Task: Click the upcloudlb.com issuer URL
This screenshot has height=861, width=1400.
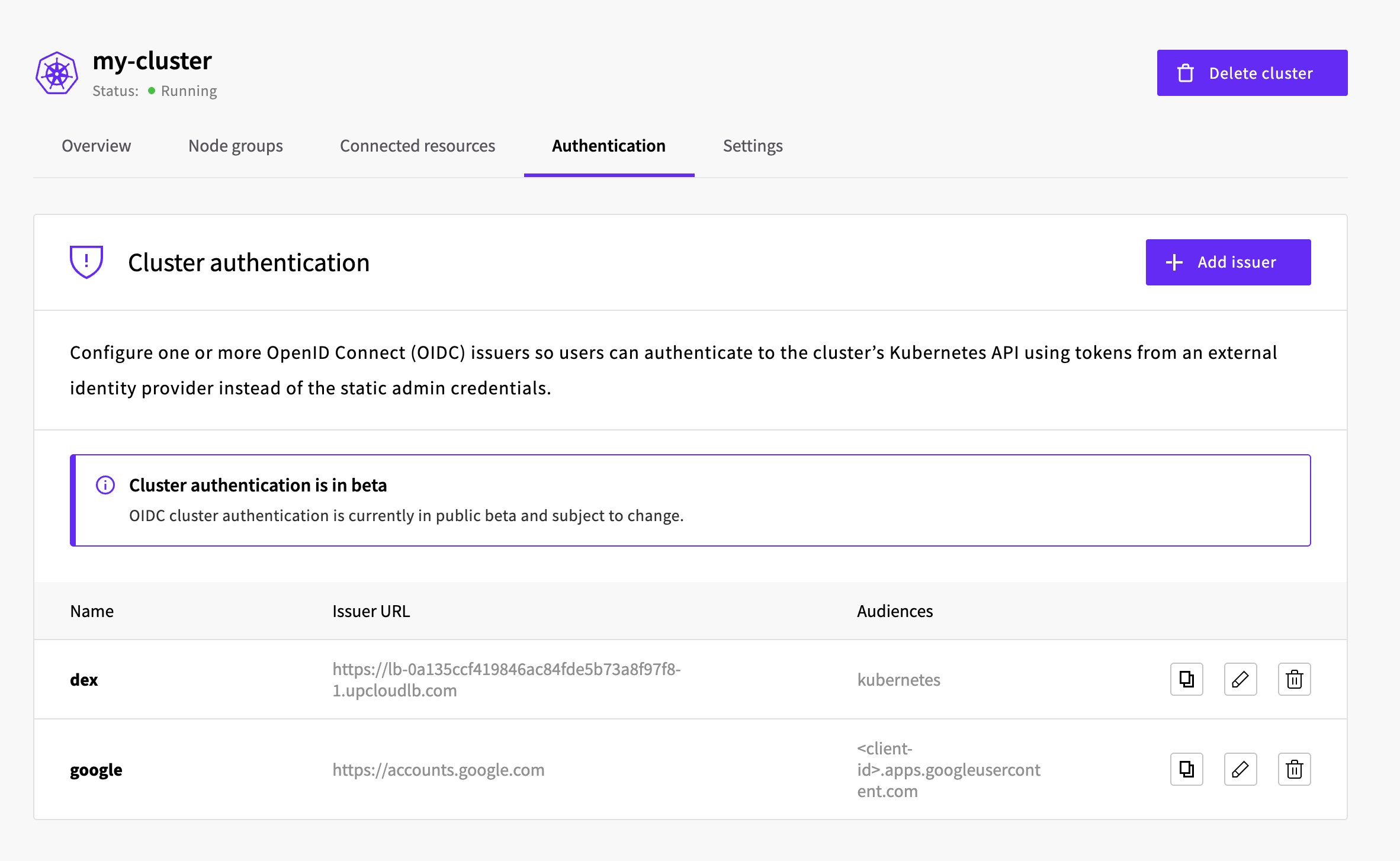Action: point(506,679)
